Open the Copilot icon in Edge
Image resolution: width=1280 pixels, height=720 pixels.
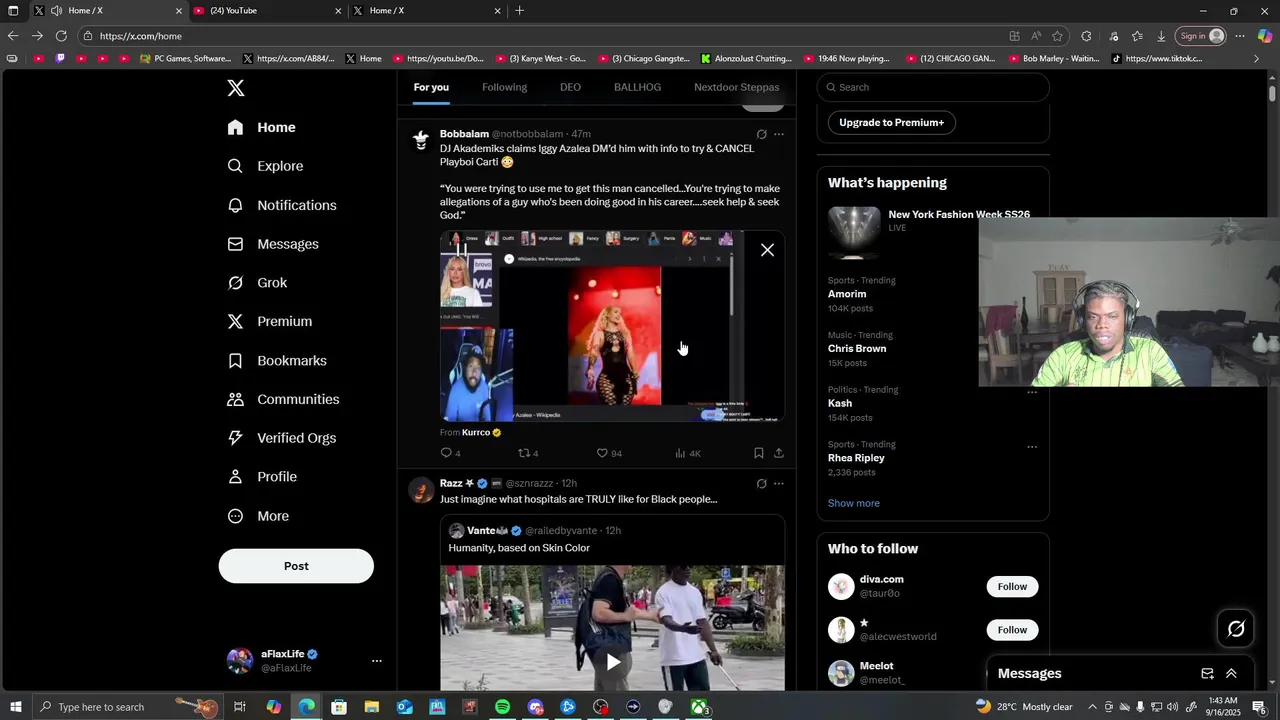point(1264,36)
